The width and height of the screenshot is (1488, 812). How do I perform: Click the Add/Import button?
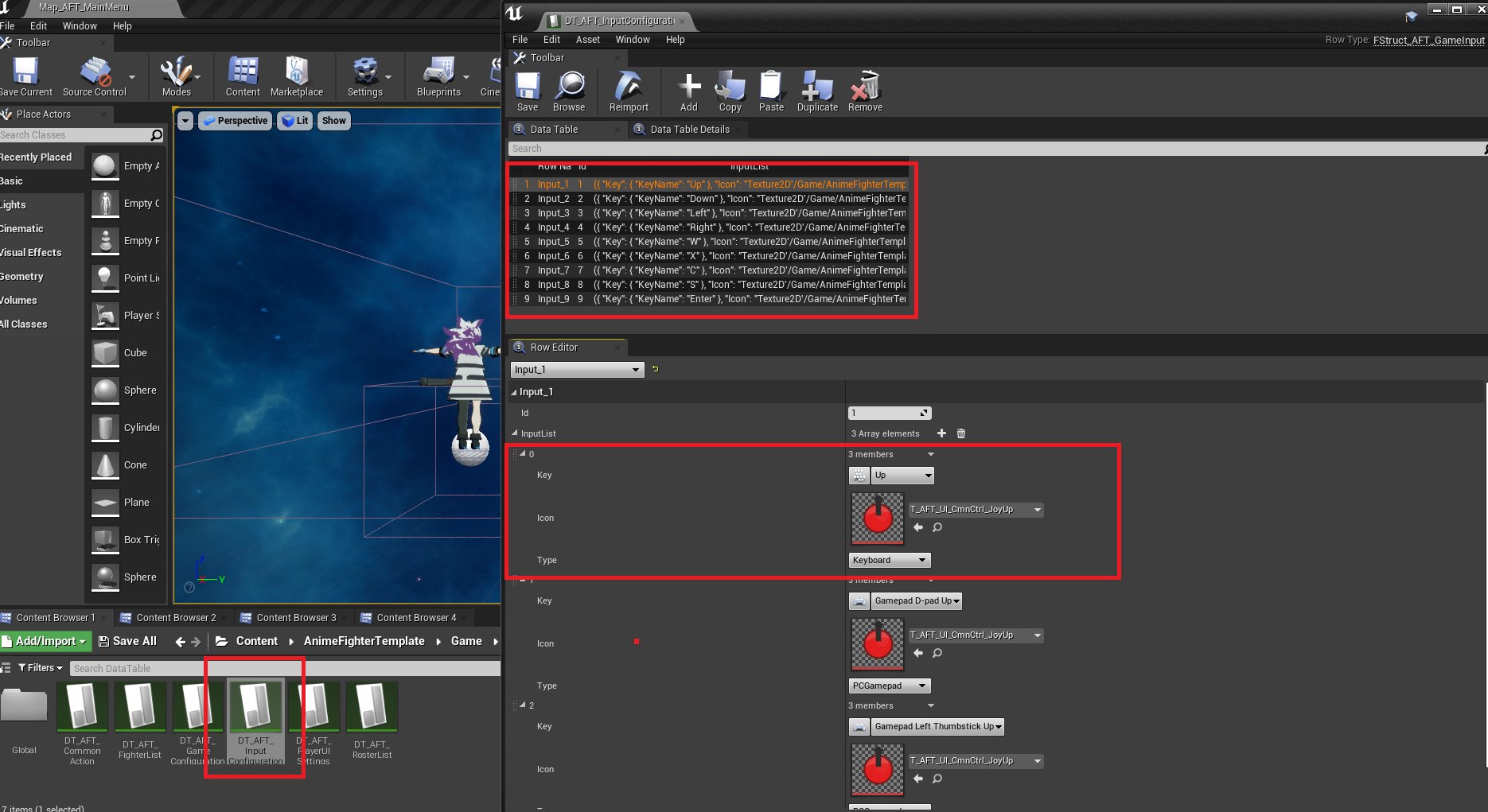coord(45,641)
